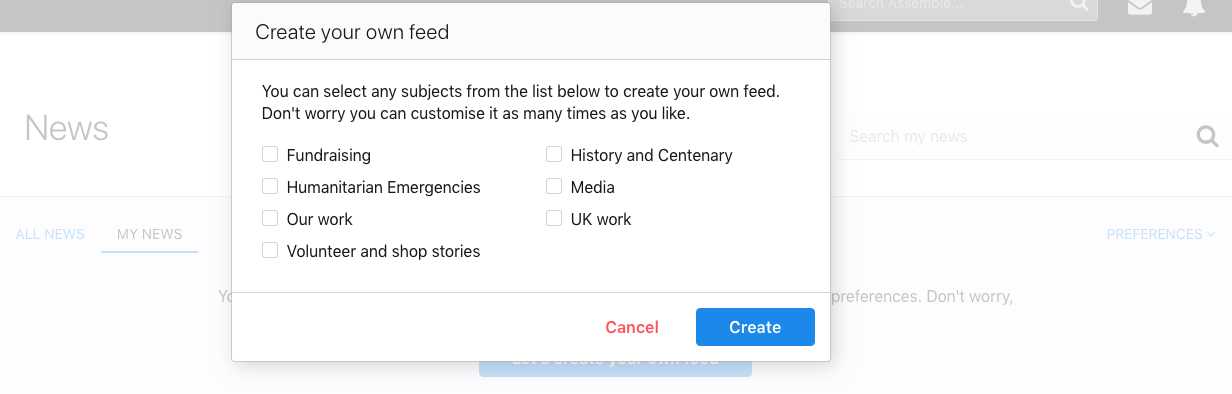The width and height of the screenshot is (1232, 394).
Task: Click the Create button
Action: (755, 327)
